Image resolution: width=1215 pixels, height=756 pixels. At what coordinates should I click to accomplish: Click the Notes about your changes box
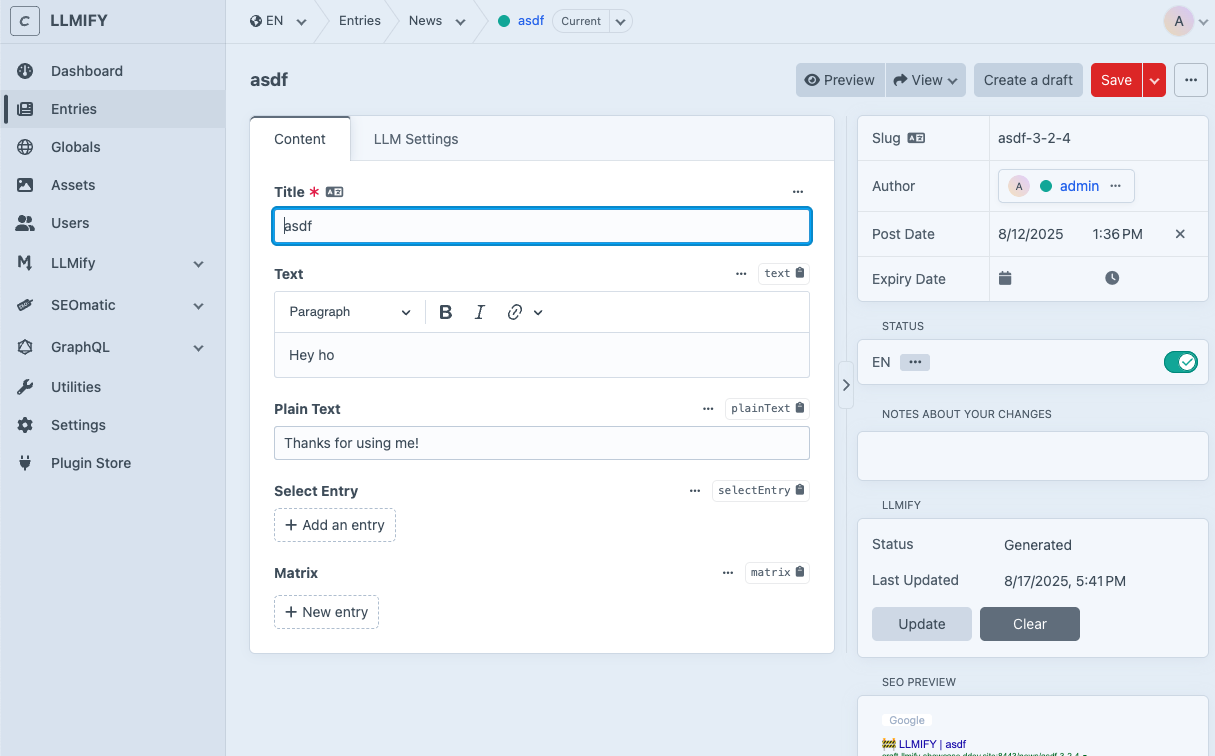1033,456
